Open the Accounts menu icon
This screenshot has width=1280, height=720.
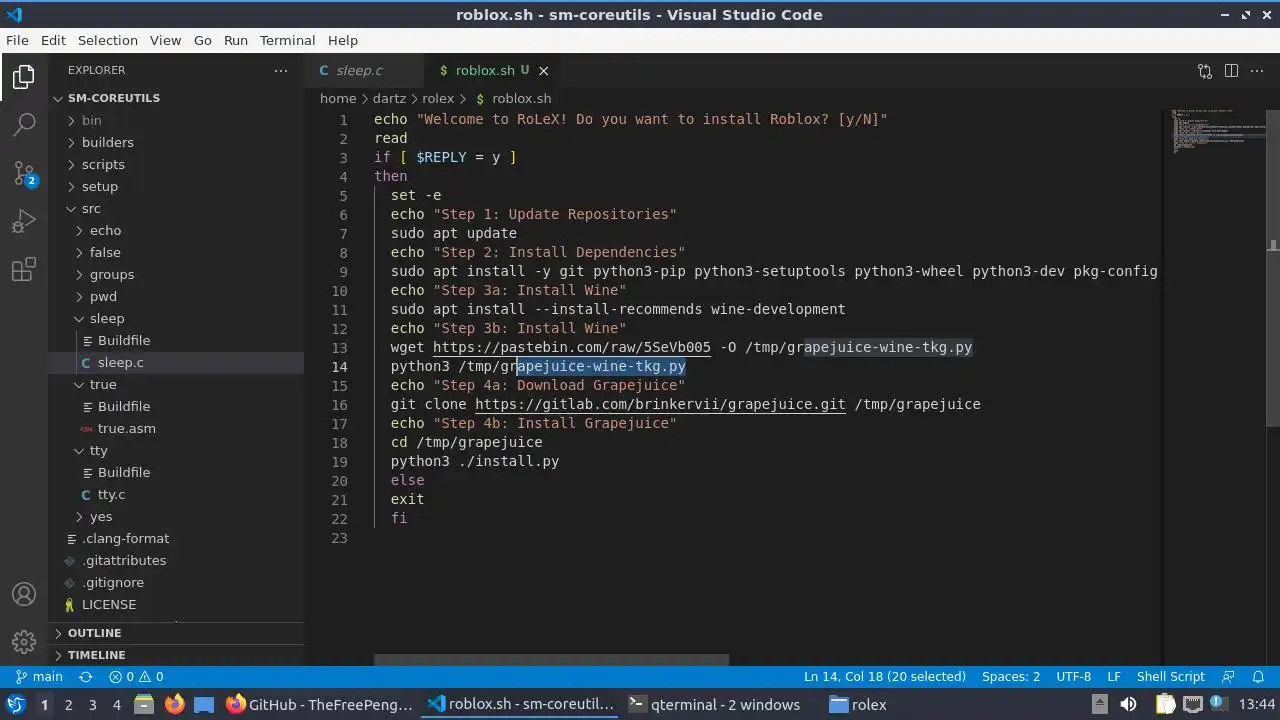pyautogui.click(x=24, y=594)
